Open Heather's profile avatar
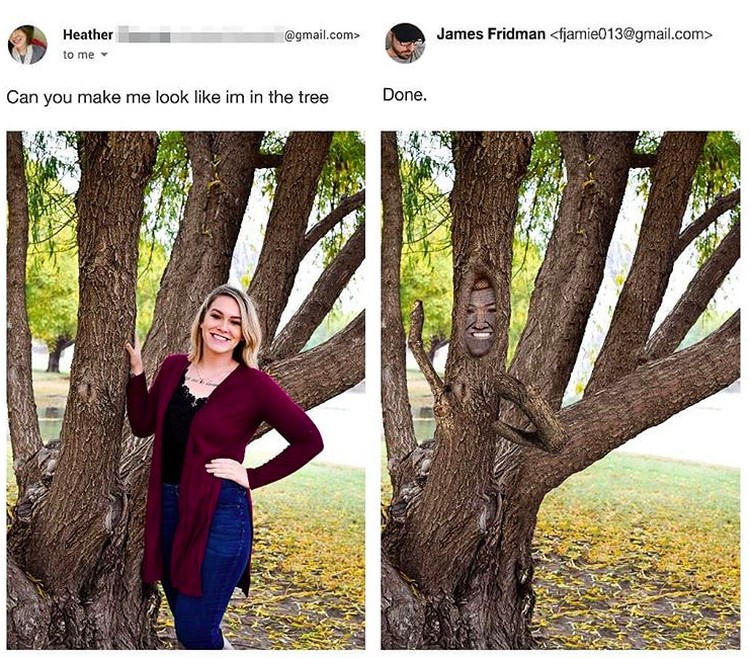The image size is (750, 658). coord(27,44)
